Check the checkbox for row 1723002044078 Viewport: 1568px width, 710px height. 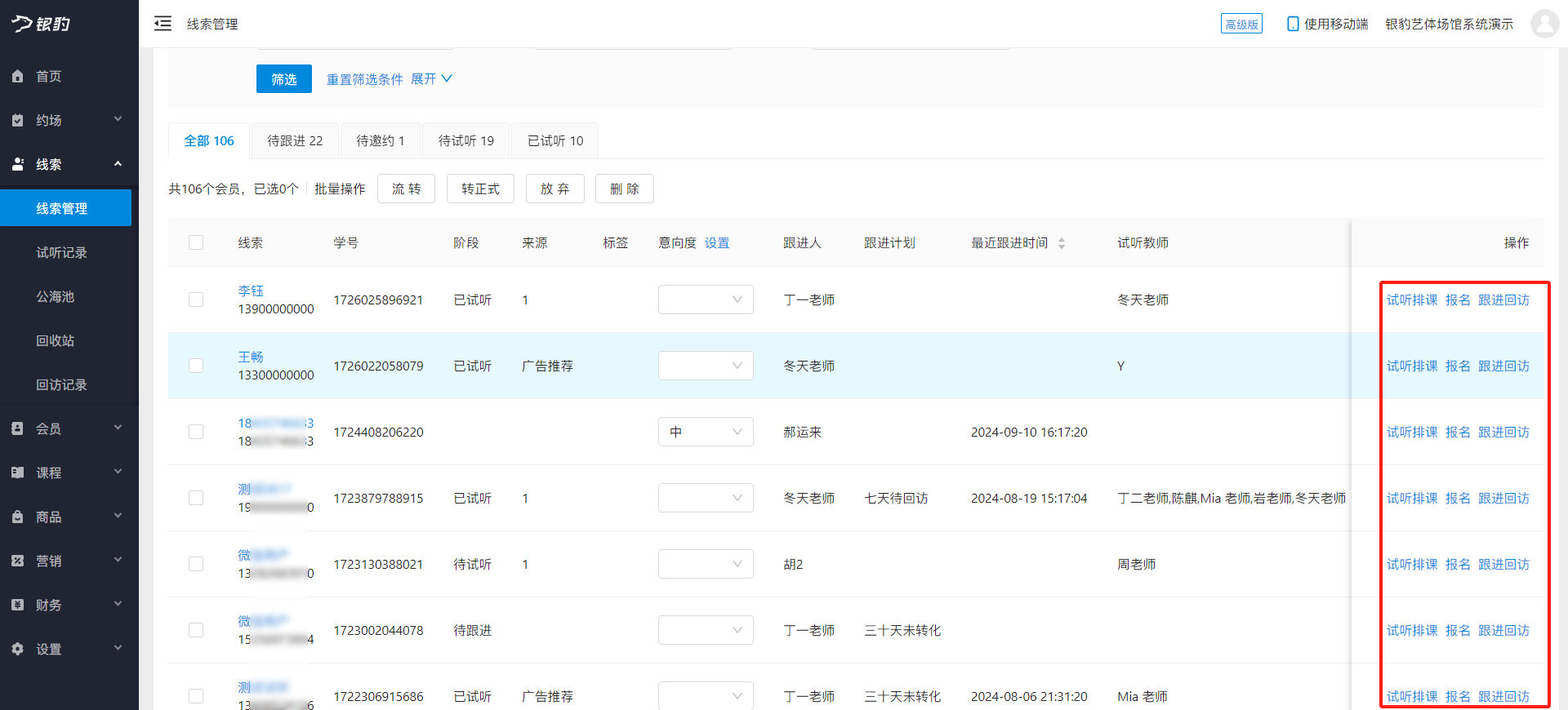pyautogui.click(x=196, y=630)
